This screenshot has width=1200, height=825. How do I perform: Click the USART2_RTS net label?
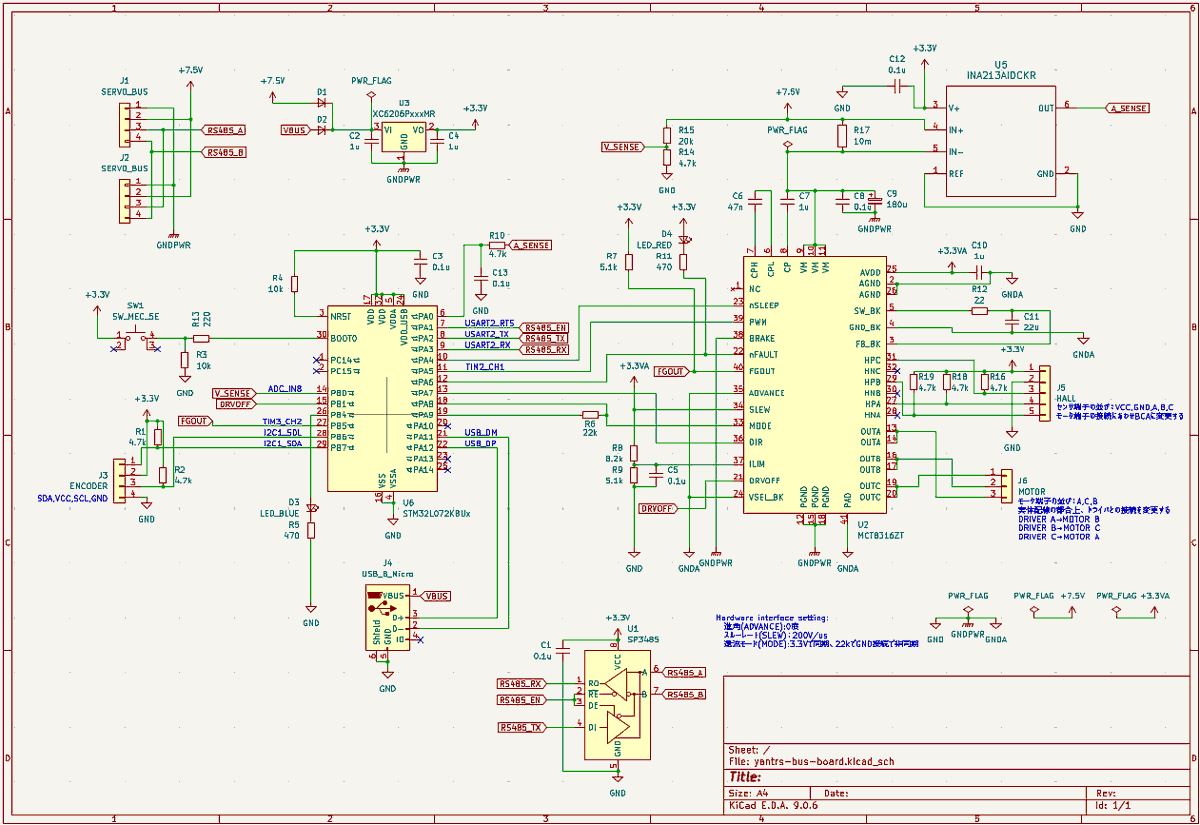(489, 323)
